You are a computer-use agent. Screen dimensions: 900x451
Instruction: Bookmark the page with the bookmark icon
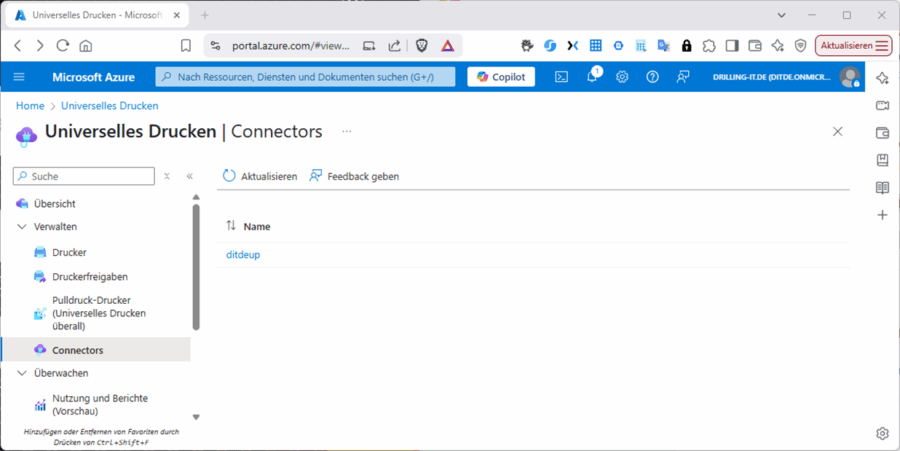186,45
